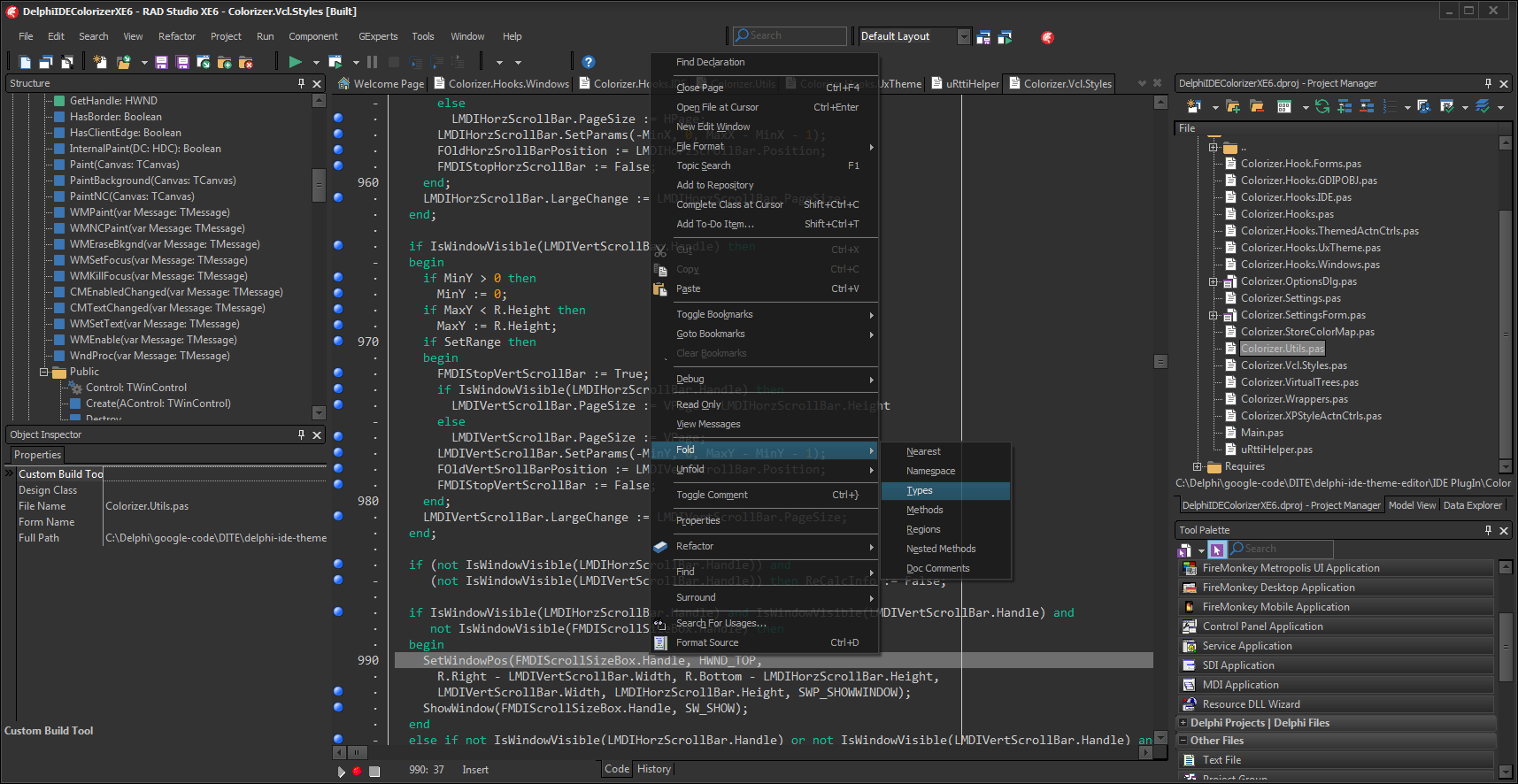Click the record macro red icon in status bar

click(358, 772)
